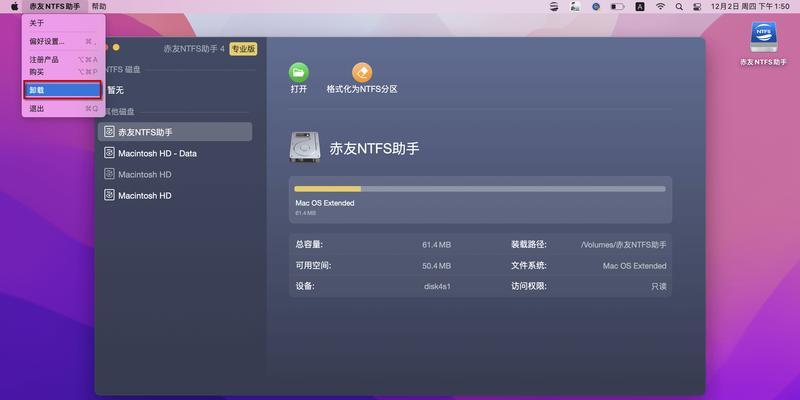Viewport: 800px width, 400px height.
Task: Click the yellow minimize window button
Action: (x=116, y=47)
